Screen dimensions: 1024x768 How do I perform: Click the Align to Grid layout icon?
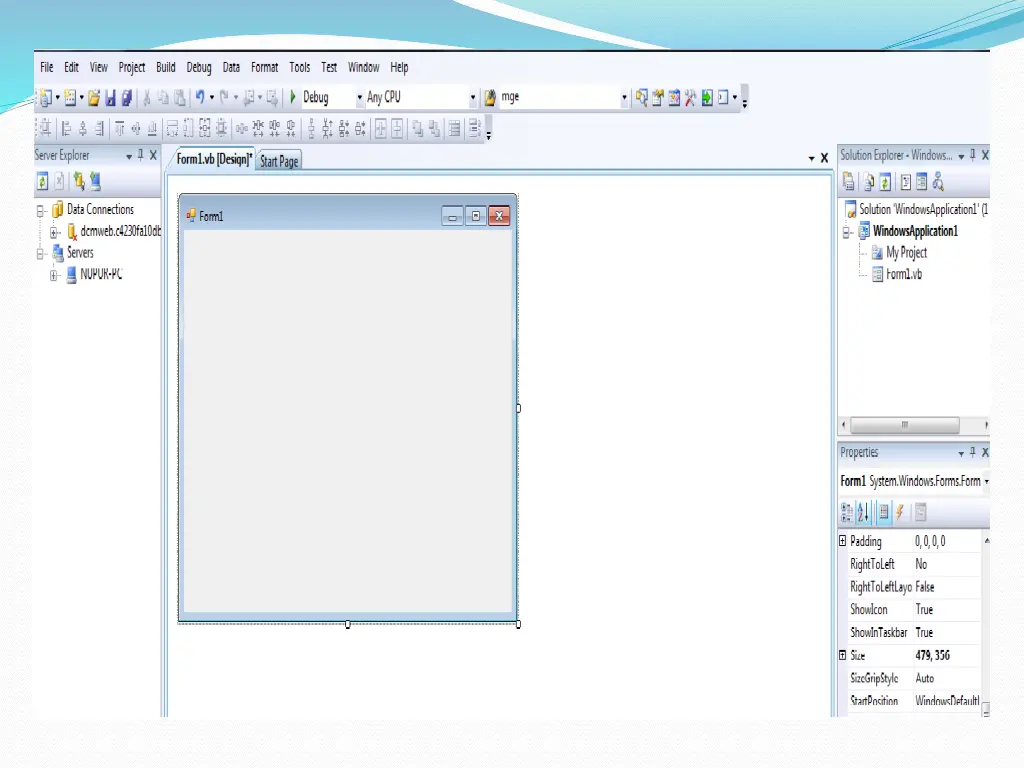tap(45, 129)
